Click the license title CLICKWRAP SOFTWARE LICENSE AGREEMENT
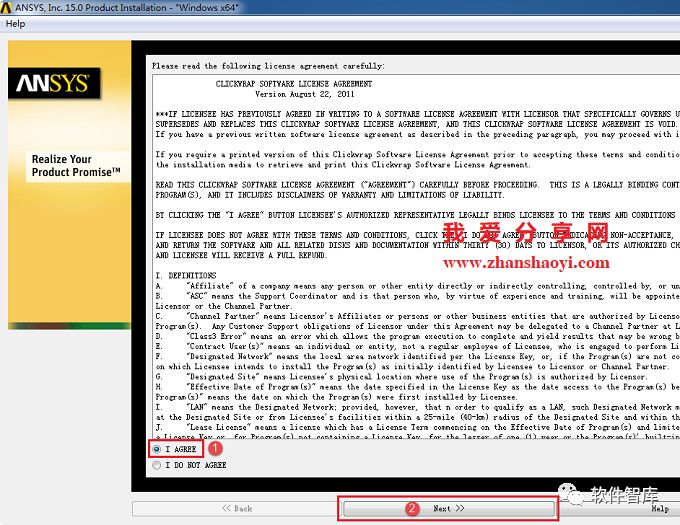The height and width of the screenshot is (525, 680). [x=294, y=84]
